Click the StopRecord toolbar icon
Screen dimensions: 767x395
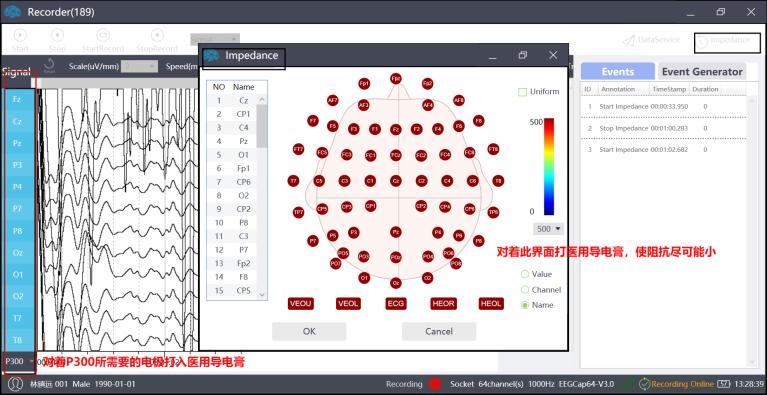tap(157, 36)
